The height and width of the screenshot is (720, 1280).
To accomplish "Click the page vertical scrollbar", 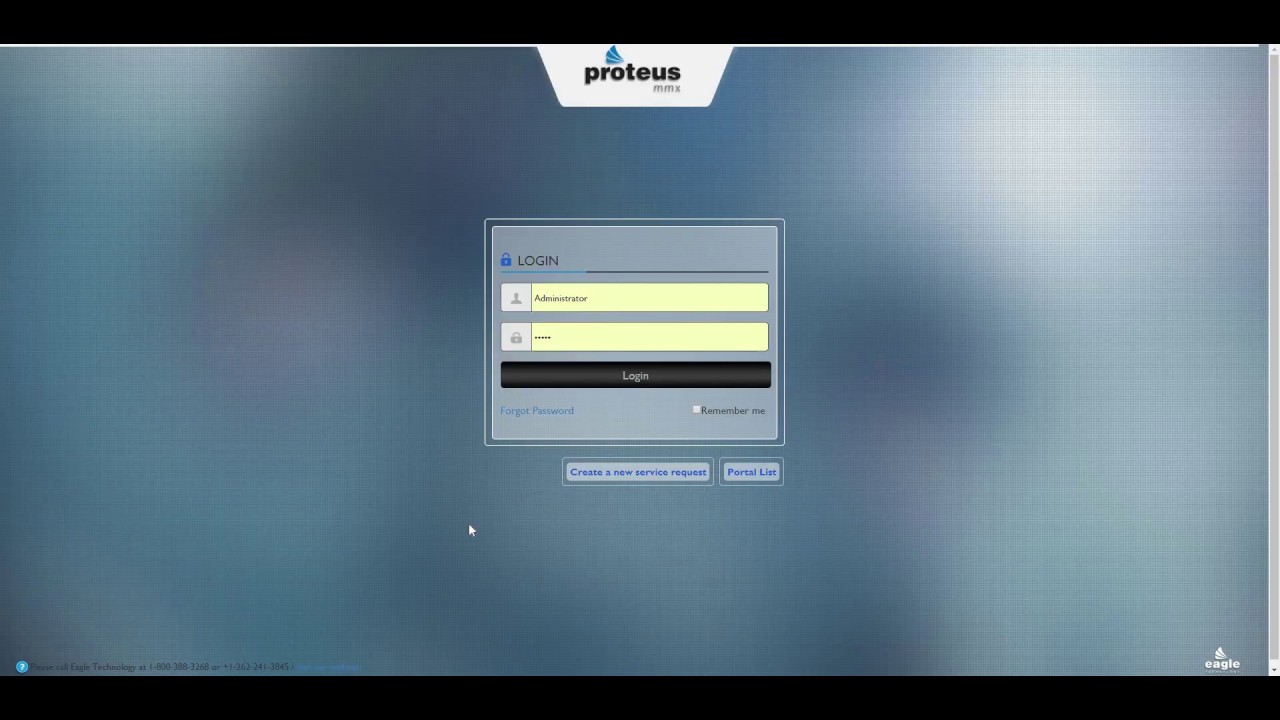I will (x=1273, y=360).
